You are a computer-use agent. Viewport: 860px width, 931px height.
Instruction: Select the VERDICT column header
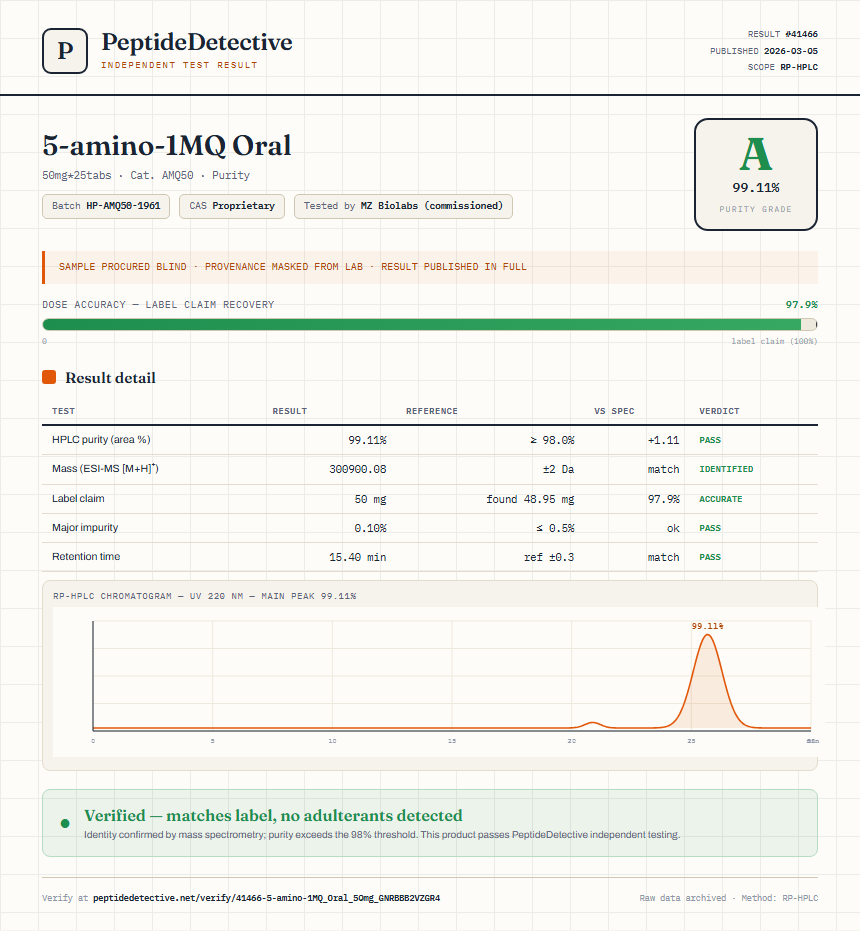click(719, 411)
